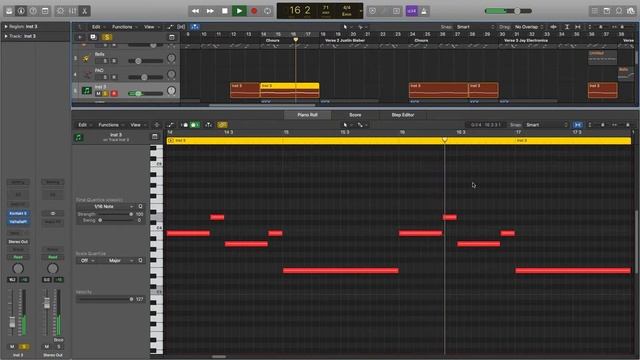Switch to the Step Editor tab
This screenshot has width=640, height=360.
[x=403, y=115]
